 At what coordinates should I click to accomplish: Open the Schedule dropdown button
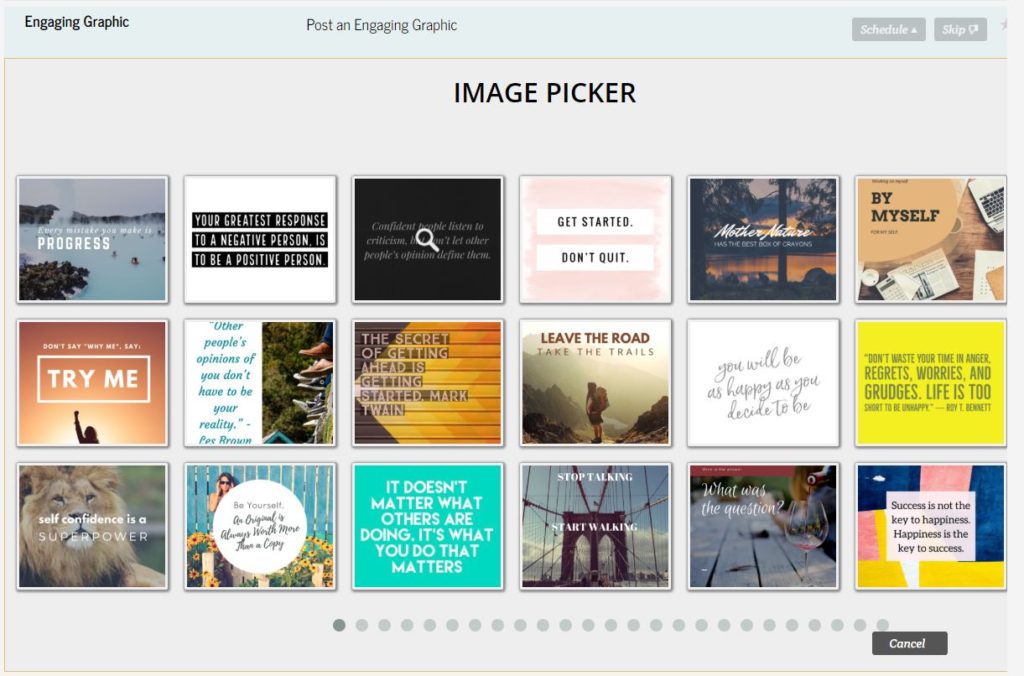[x=888, y=29]
